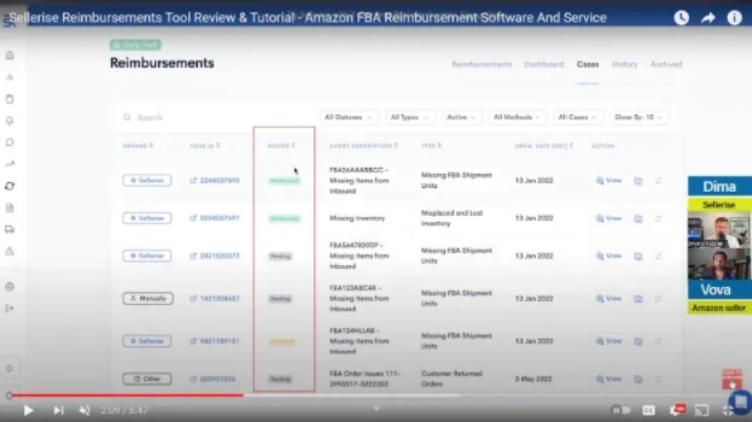Open the delivery truck icon in the sidebar
752x422 pixels.
pos(10,229)
